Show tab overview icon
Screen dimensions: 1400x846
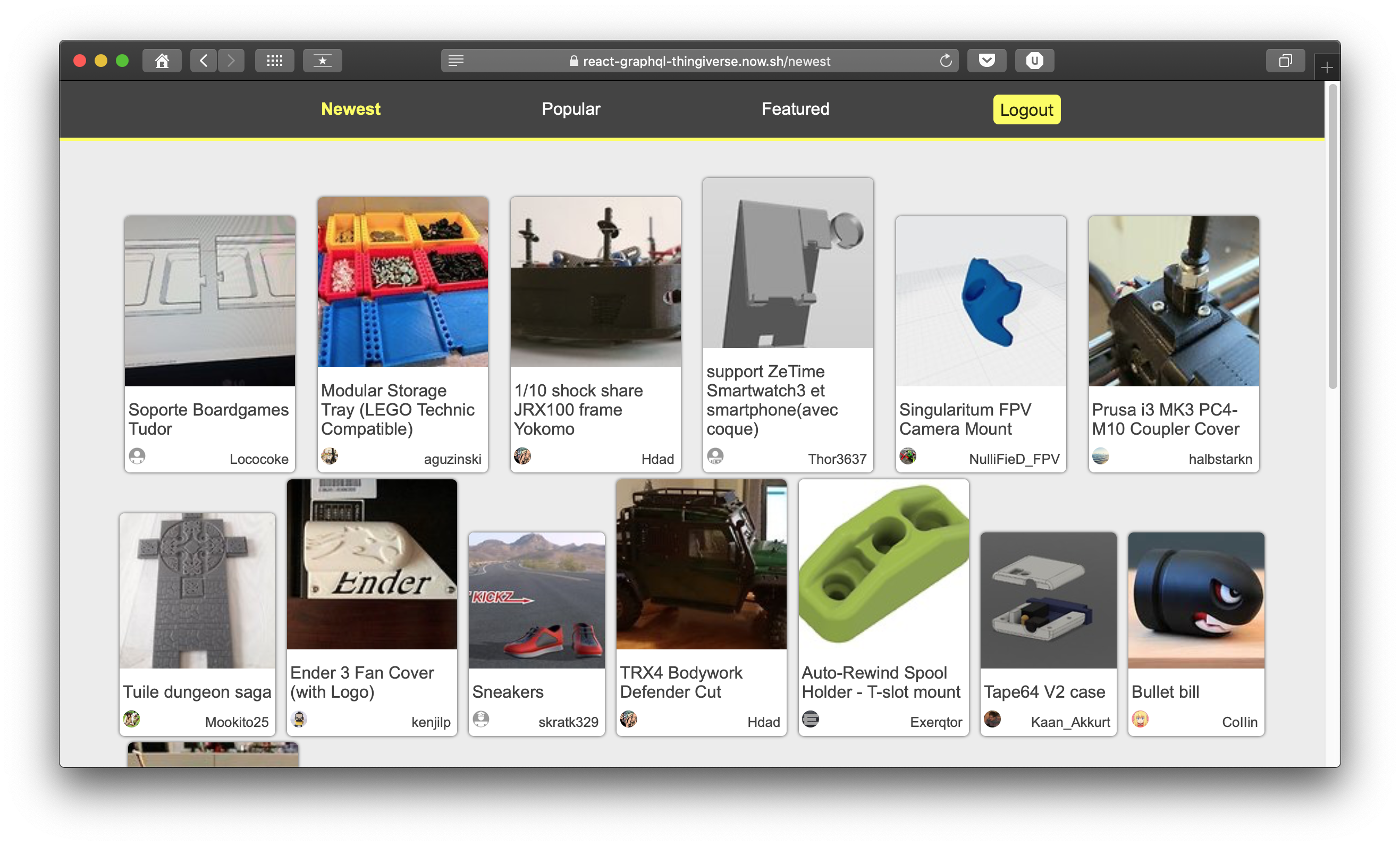[1285, 61]
